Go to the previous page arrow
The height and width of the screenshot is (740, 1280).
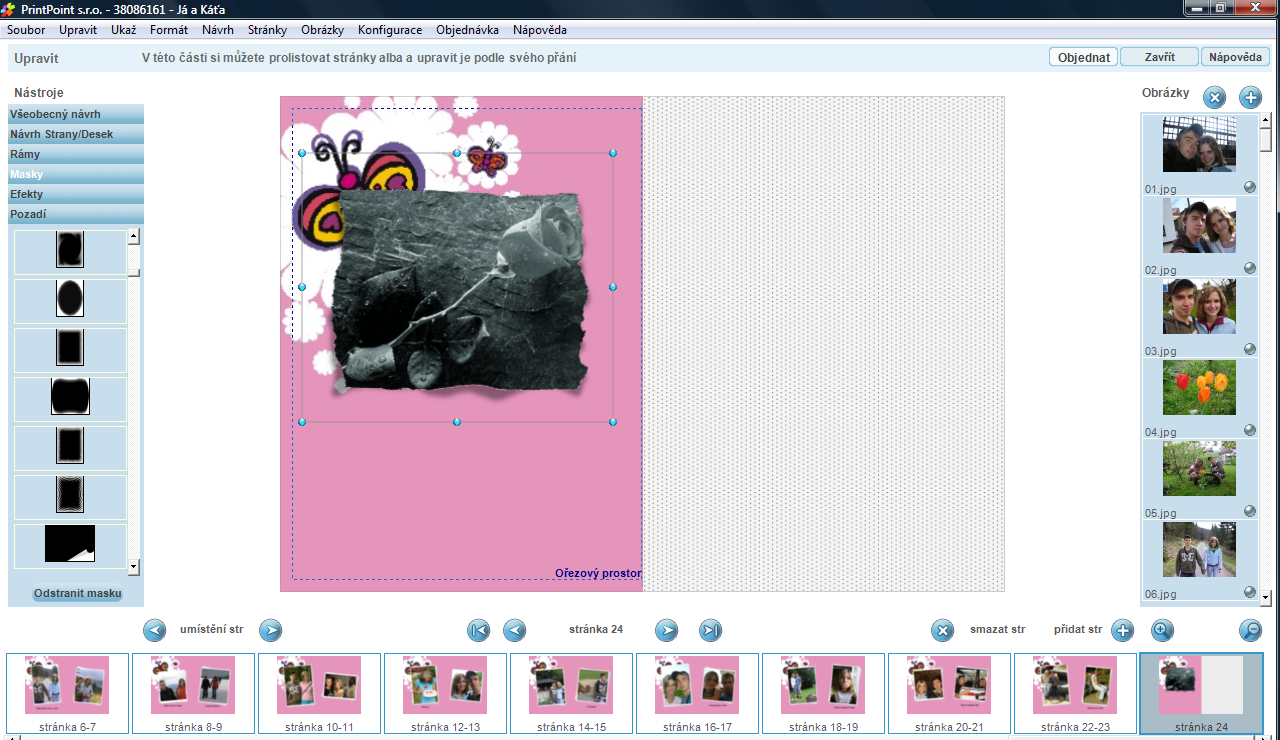[515, 630]
